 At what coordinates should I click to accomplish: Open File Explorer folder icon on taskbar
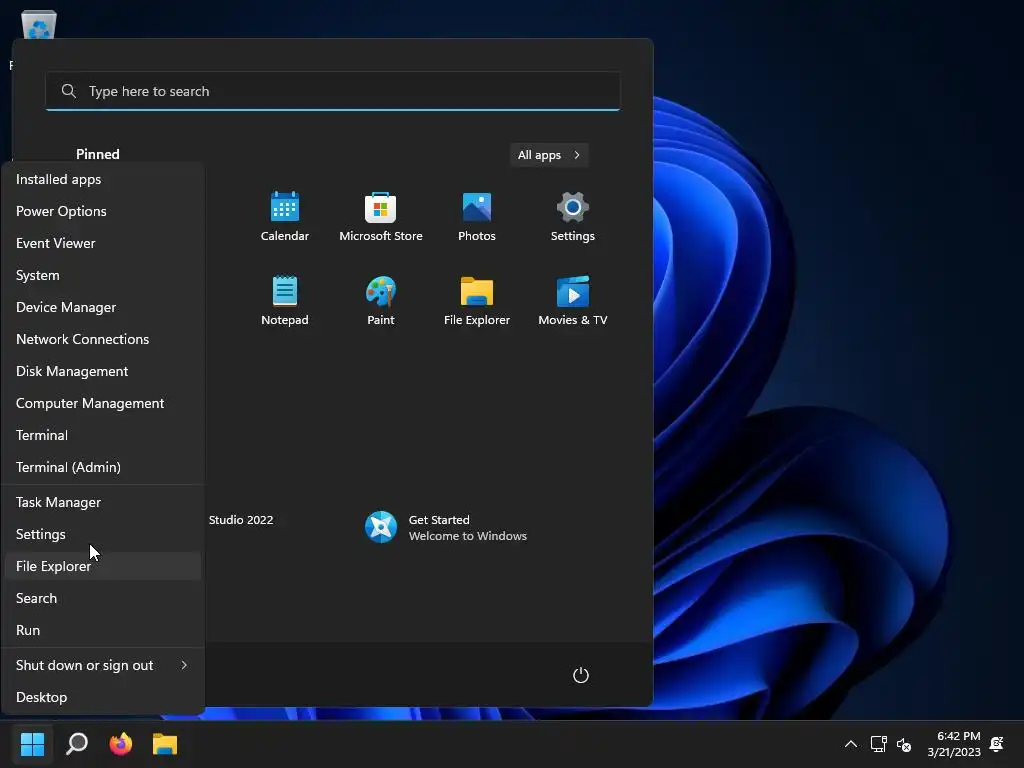point(165,743)
